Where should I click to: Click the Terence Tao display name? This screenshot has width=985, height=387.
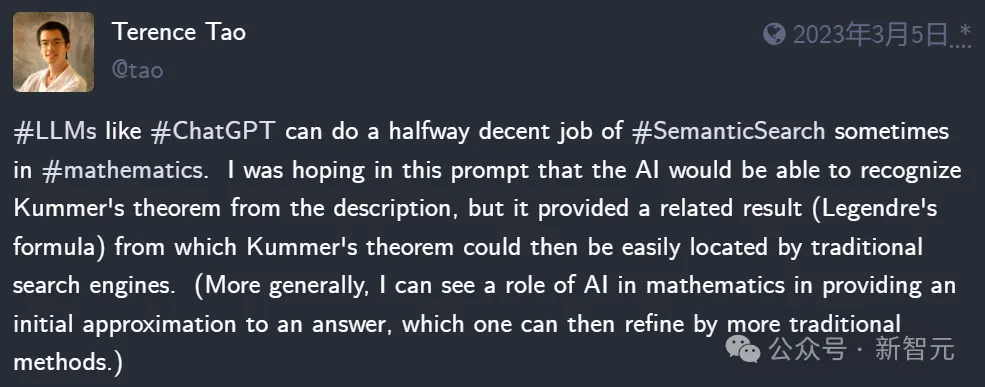click(x=179, y=32)
